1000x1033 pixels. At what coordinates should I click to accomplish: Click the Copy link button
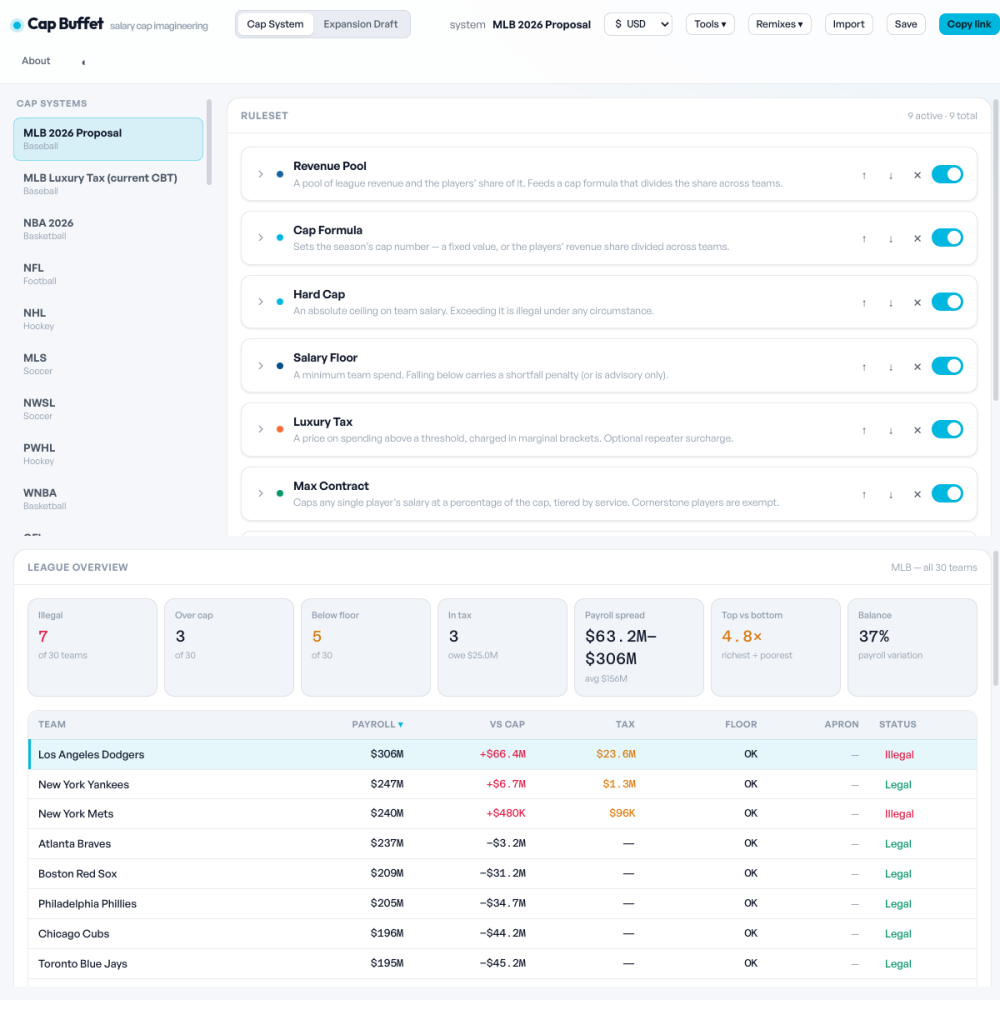(969, 24)
